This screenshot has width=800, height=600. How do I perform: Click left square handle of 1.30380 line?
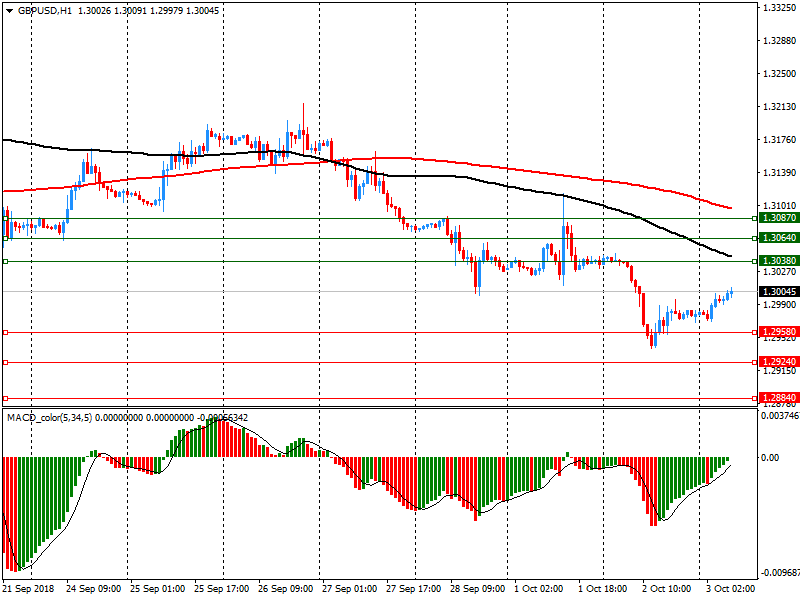(5, 261)
